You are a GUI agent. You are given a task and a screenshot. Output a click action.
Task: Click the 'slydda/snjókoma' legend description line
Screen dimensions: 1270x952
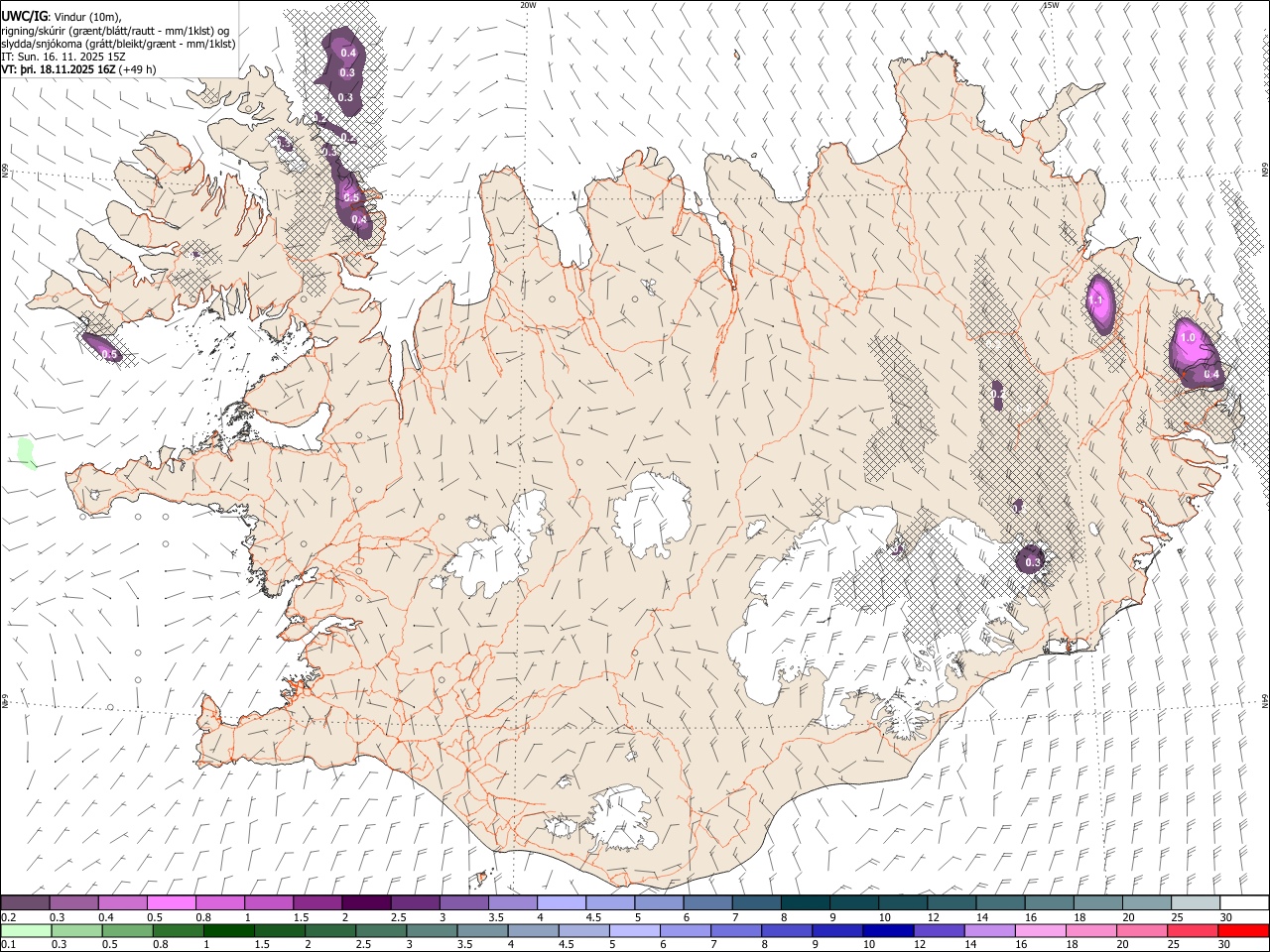pyautogui.click(x=118, y=44)
